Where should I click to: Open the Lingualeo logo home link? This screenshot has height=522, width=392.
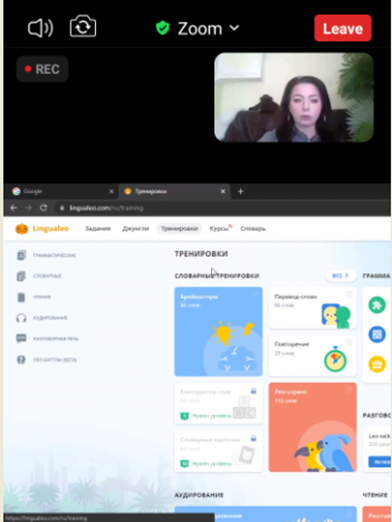tap(42, 229)
